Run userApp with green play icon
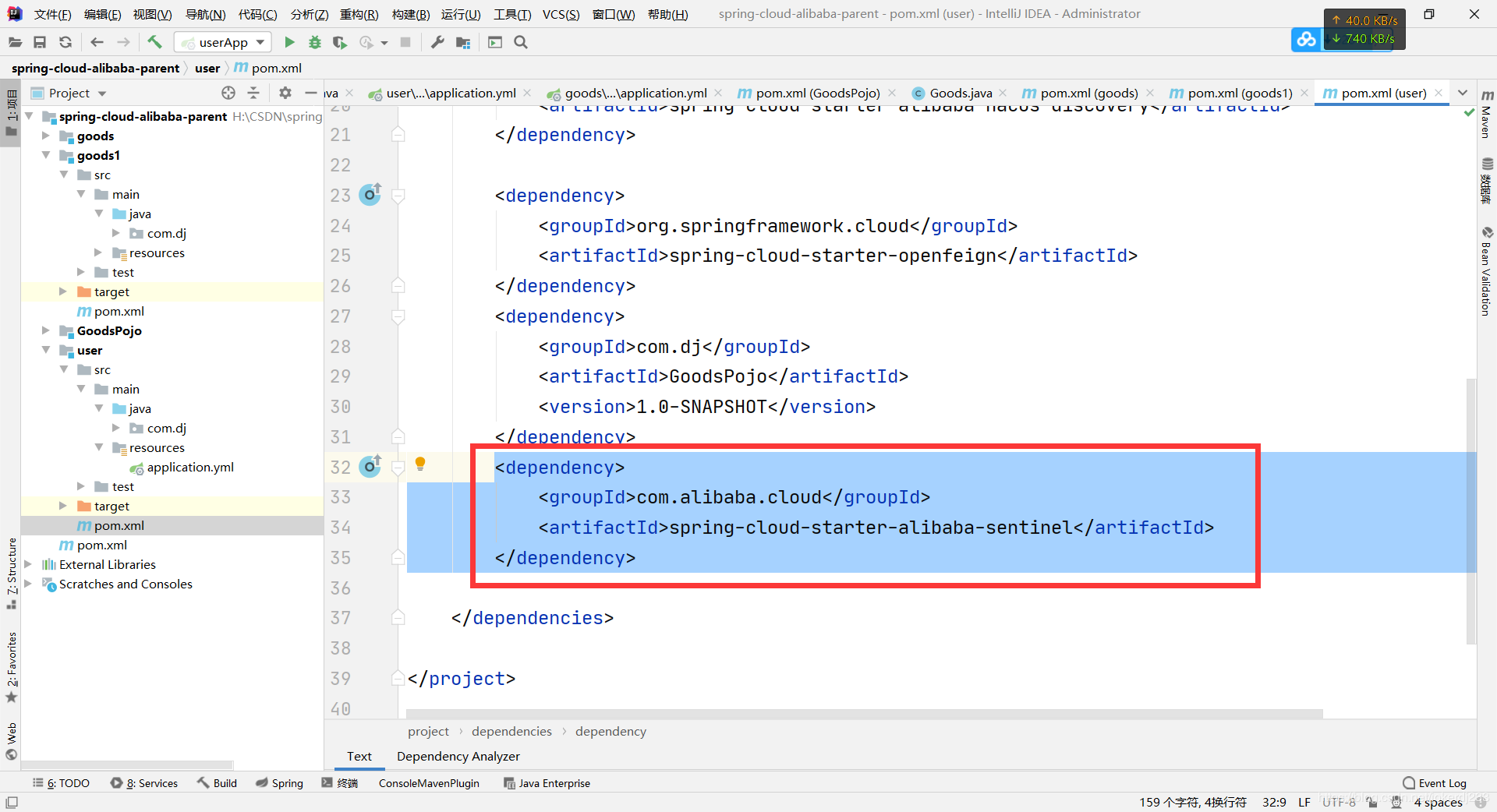Viewport: 1497px width, 812px height. click(289, 42)
